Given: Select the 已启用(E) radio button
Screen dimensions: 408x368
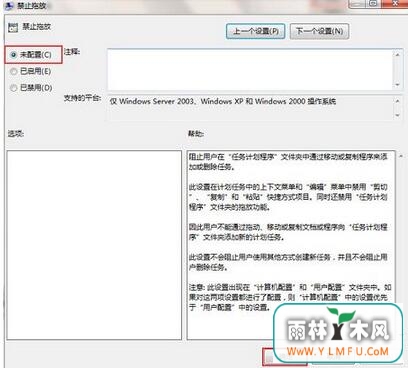Looking at the screenshot, I should [13, 71].
